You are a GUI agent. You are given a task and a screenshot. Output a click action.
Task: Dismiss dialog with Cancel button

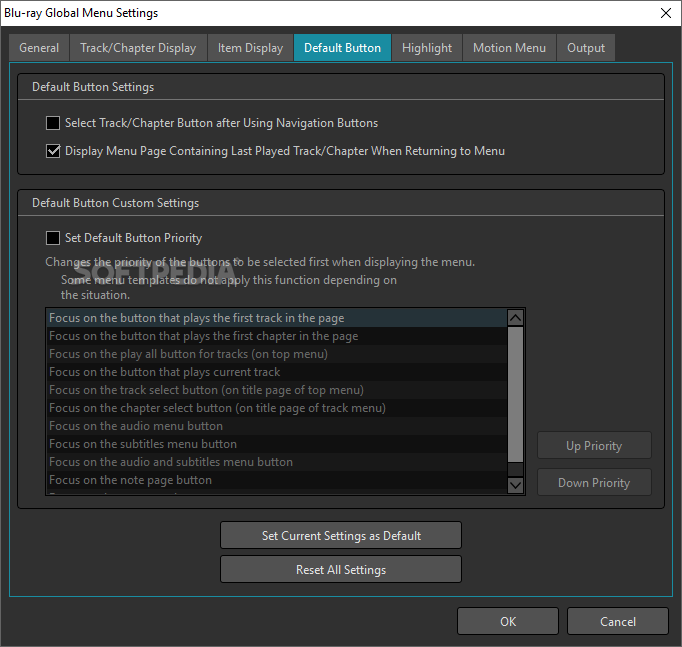coord(618,621)
